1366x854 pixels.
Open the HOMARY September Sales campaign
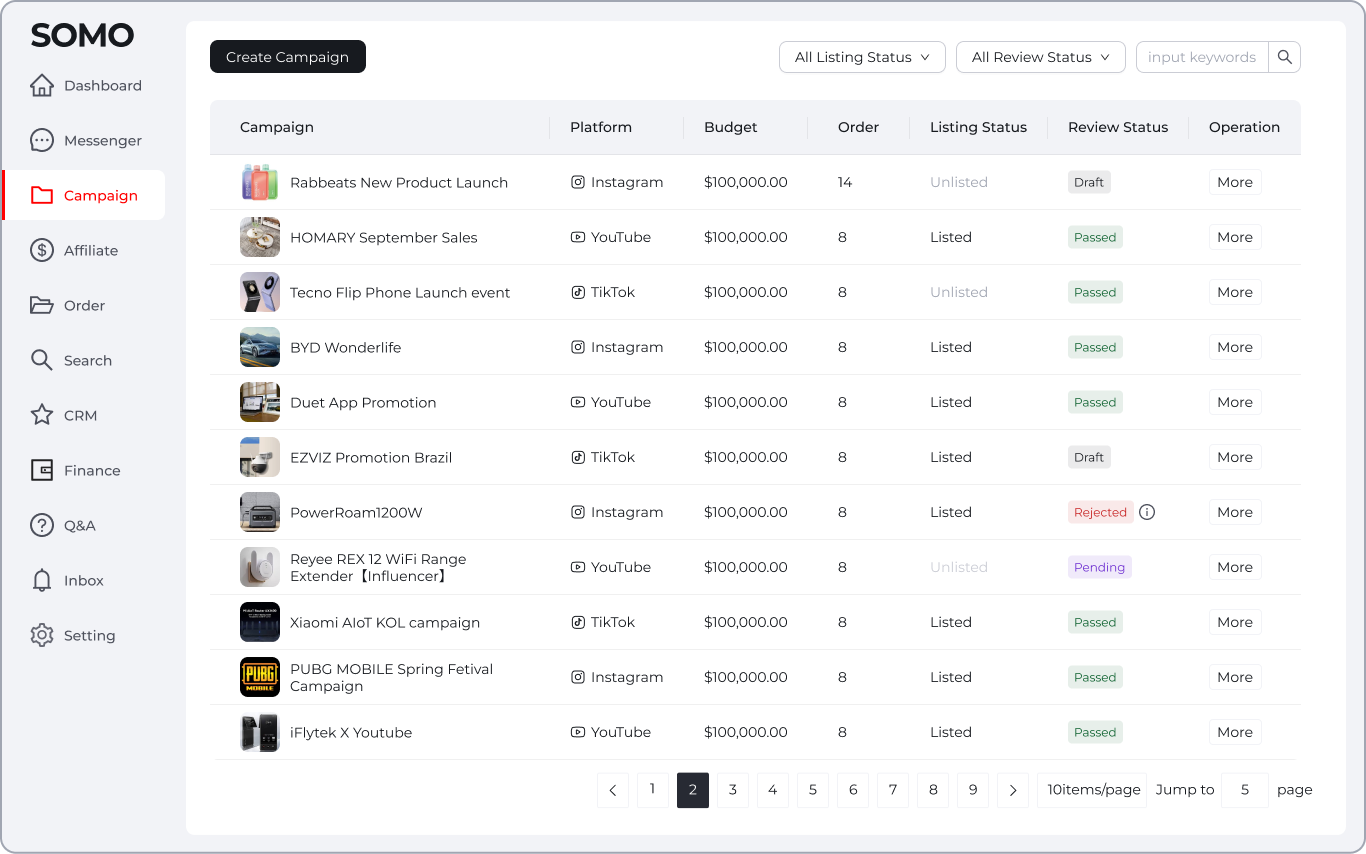pyautogui.click(x=384, y=237)
